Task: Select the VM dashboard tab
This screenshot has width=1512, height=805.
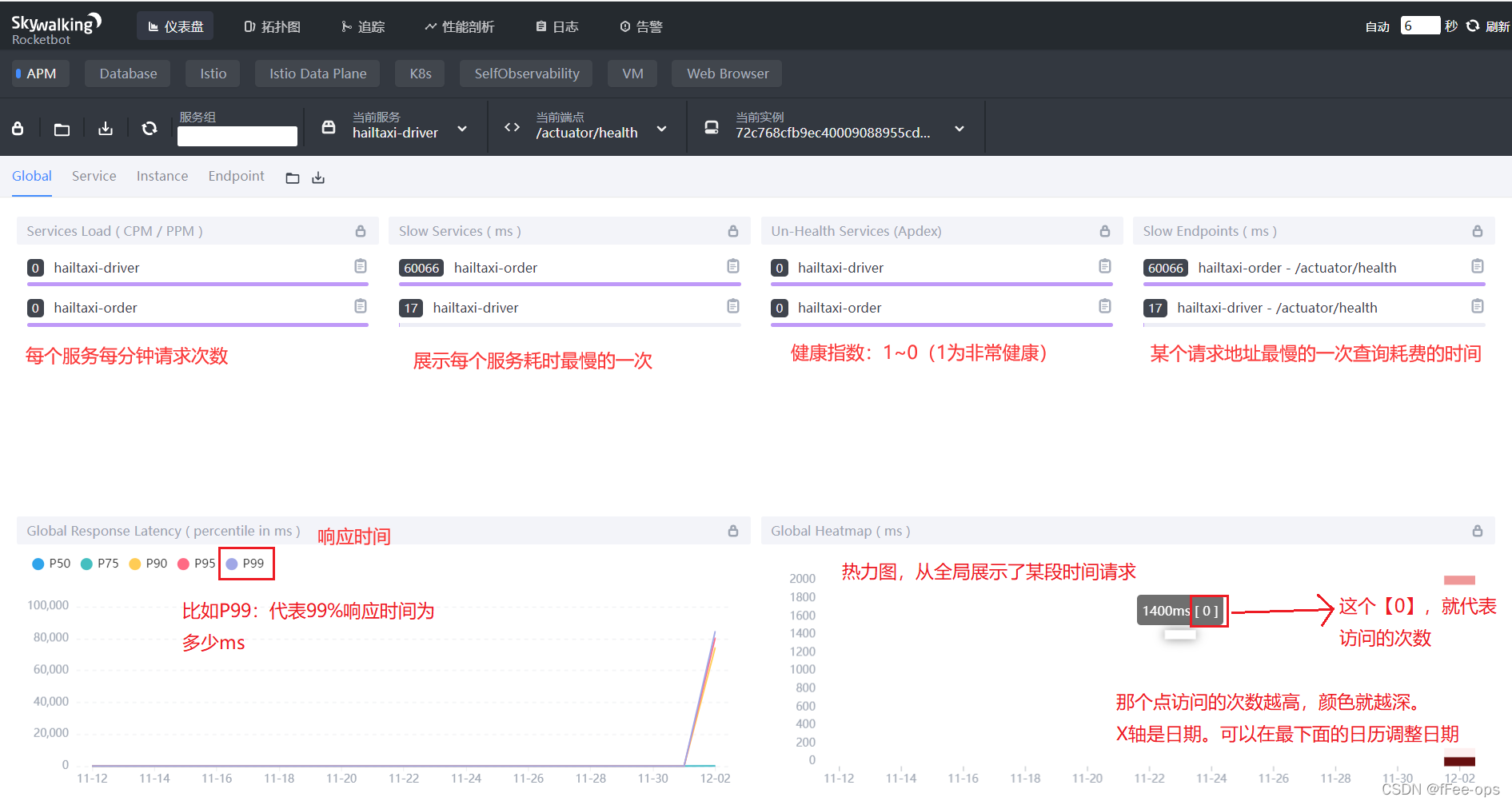Action: point(632,74)
